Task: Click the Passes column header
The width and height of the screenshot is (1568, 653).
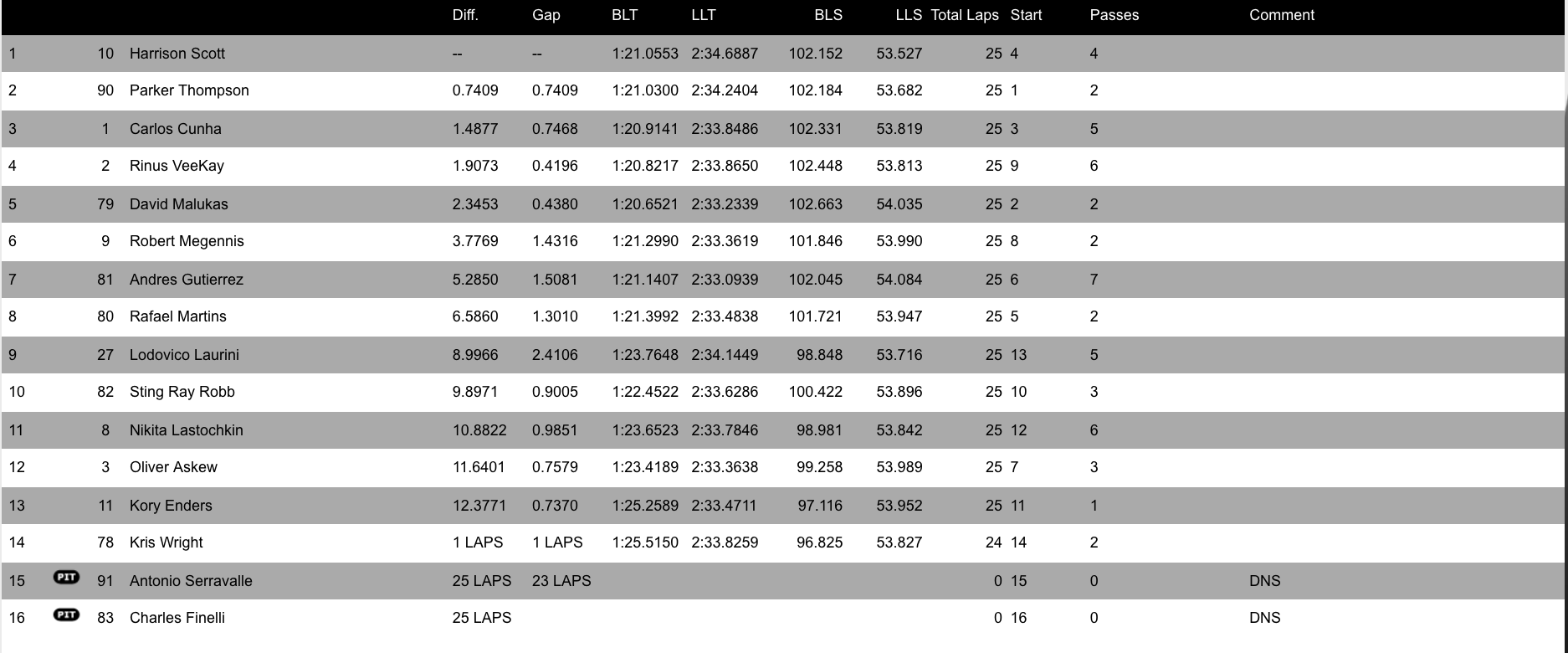Action: [x=1115, y=15]
